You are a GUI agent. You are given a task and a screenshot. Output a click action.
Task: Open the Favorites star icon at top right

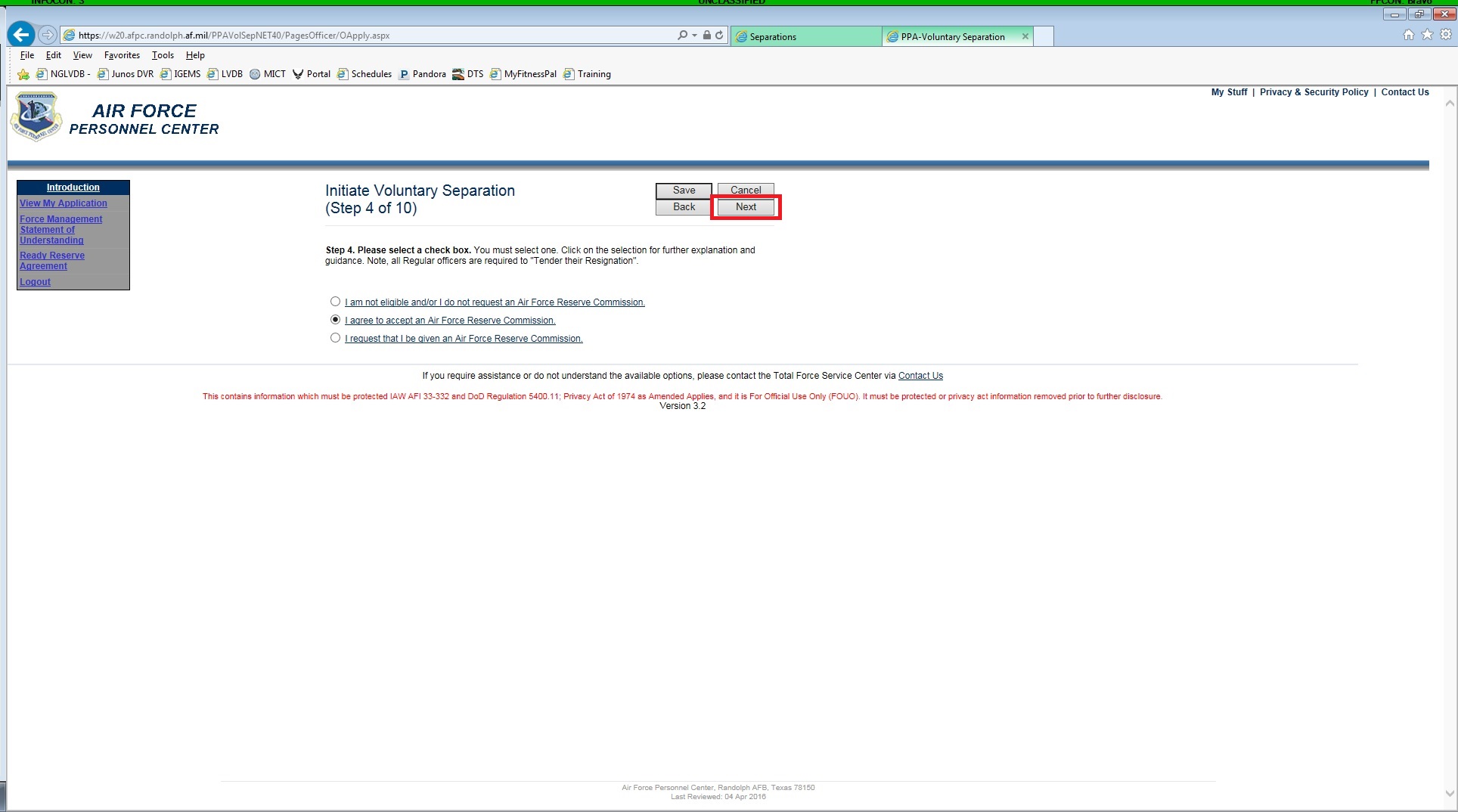pos(1427,35)
